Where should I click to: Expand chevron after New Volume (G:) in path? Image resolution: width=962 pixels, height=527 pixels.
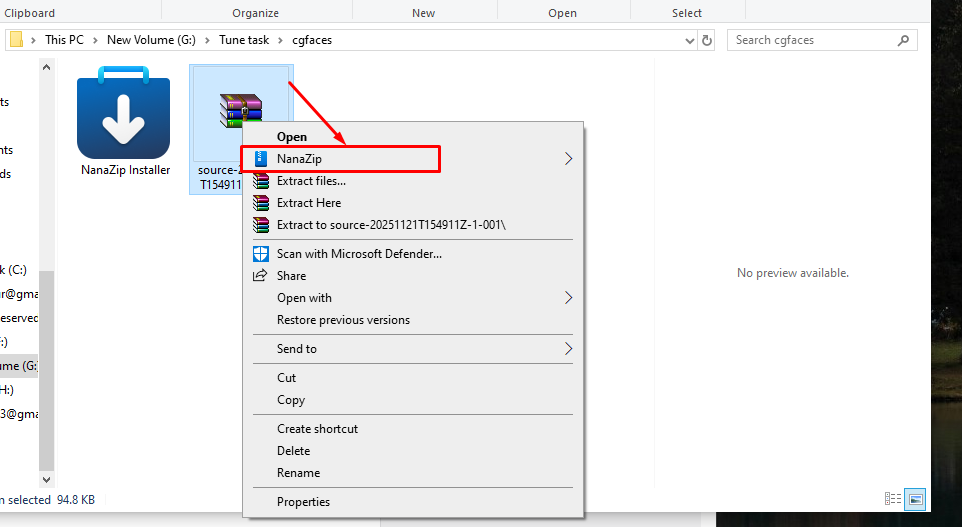[x=207, y=40]
